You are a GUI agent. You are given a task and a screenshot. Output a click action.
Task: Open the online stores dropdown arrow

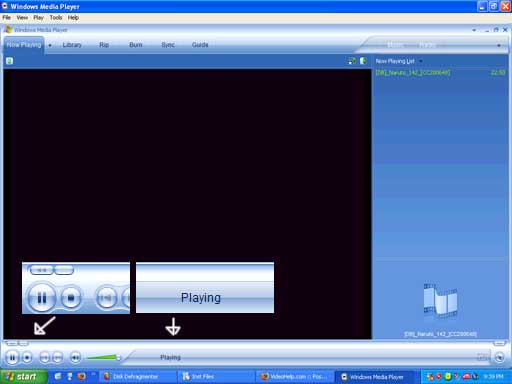(x=499, y=45)
